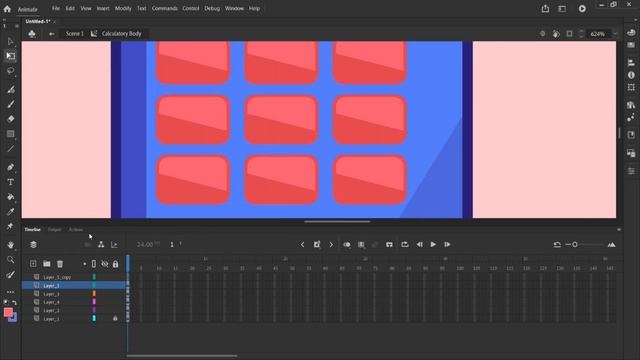Open the File menu
This screenshot has width=640, height=360.
(56, 8)
